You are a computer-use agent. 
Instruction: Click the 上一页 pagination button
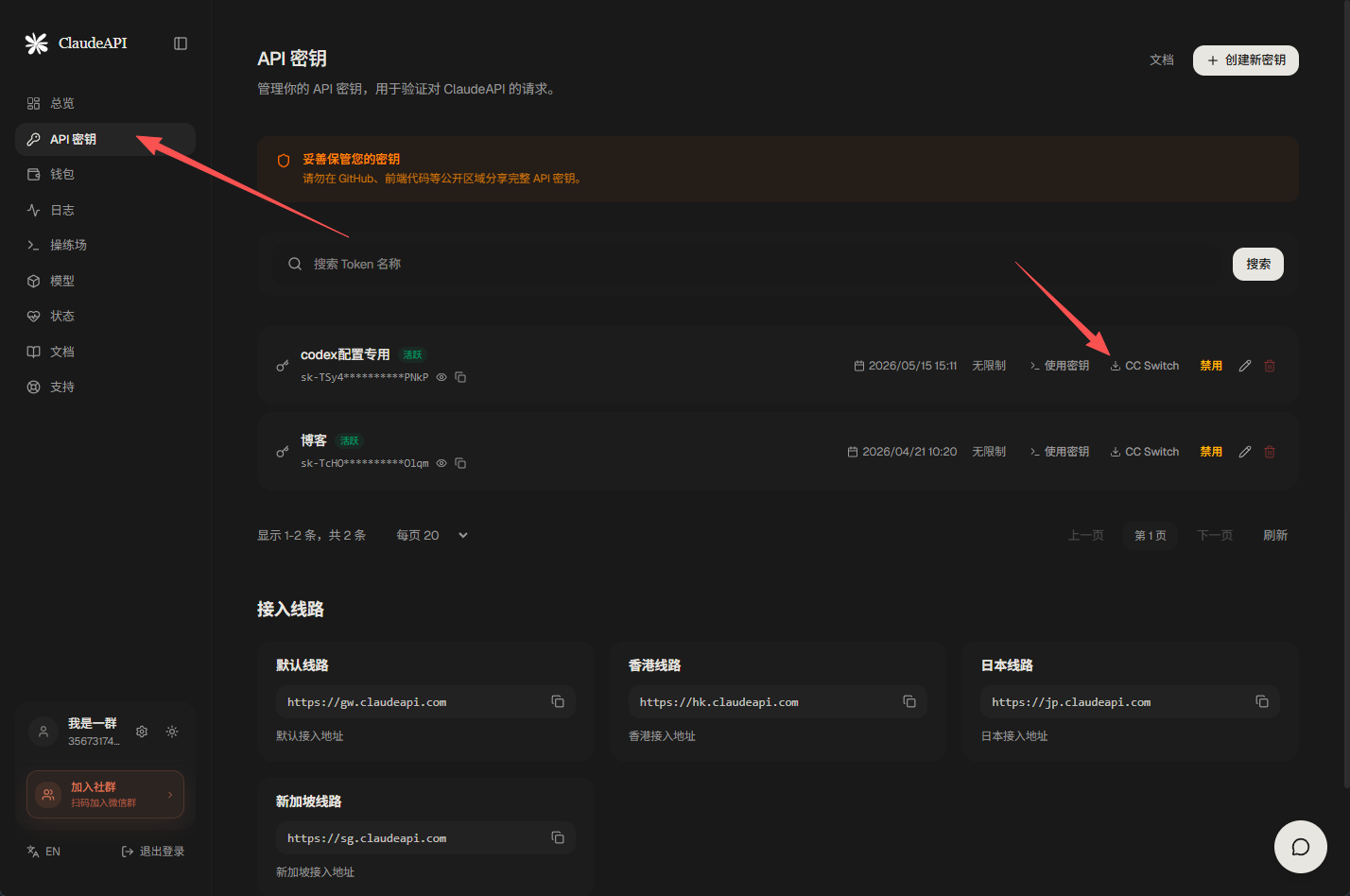1085,535
